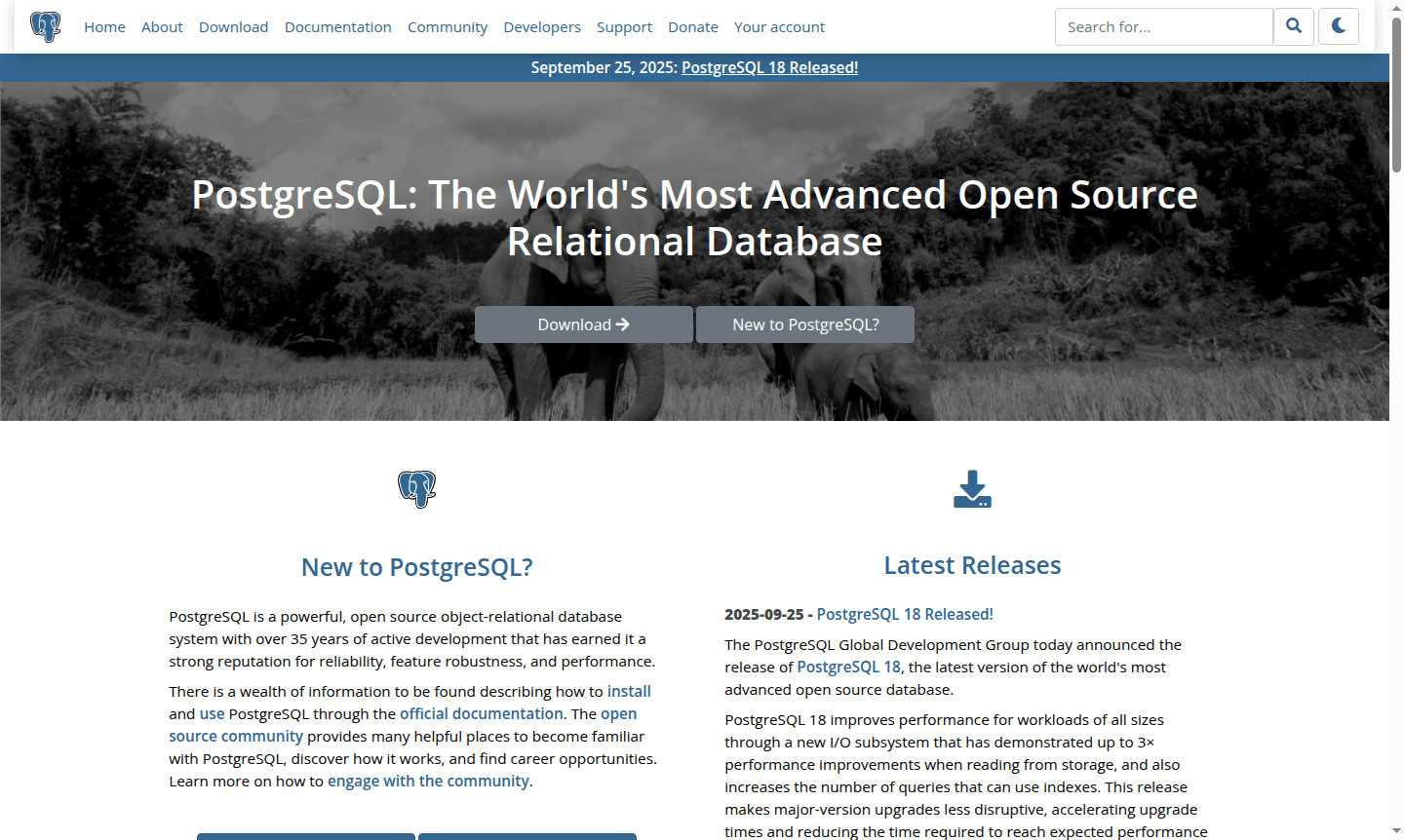1404x840 pixels.
Task: Toggle dark mode with the moon icon
Action: (1338, 26)
